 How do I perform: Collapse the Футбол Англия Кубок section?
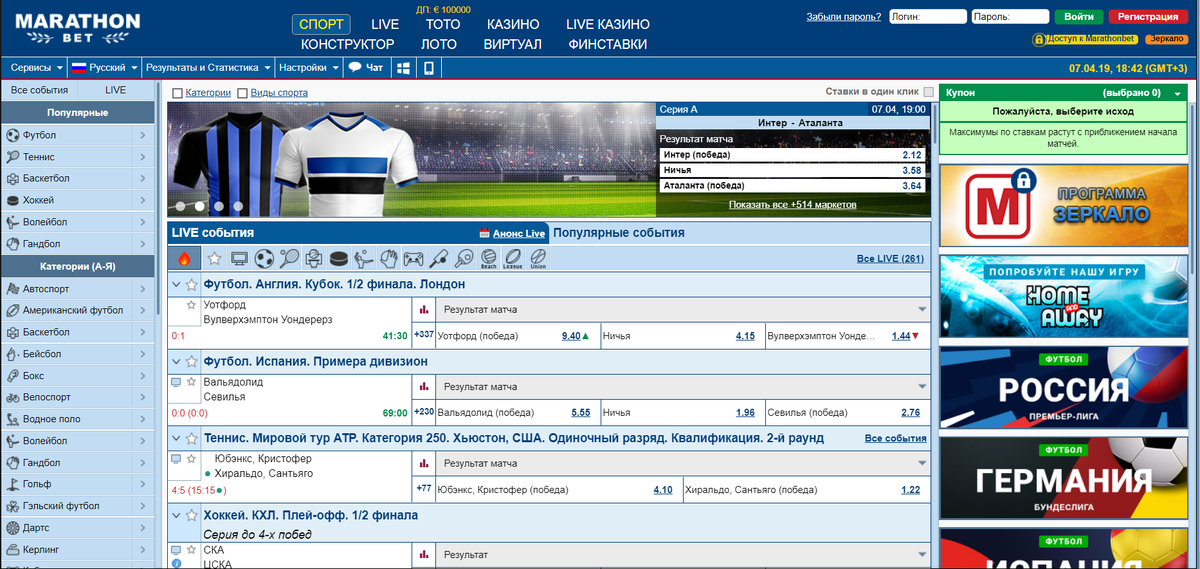coord(176,285)
